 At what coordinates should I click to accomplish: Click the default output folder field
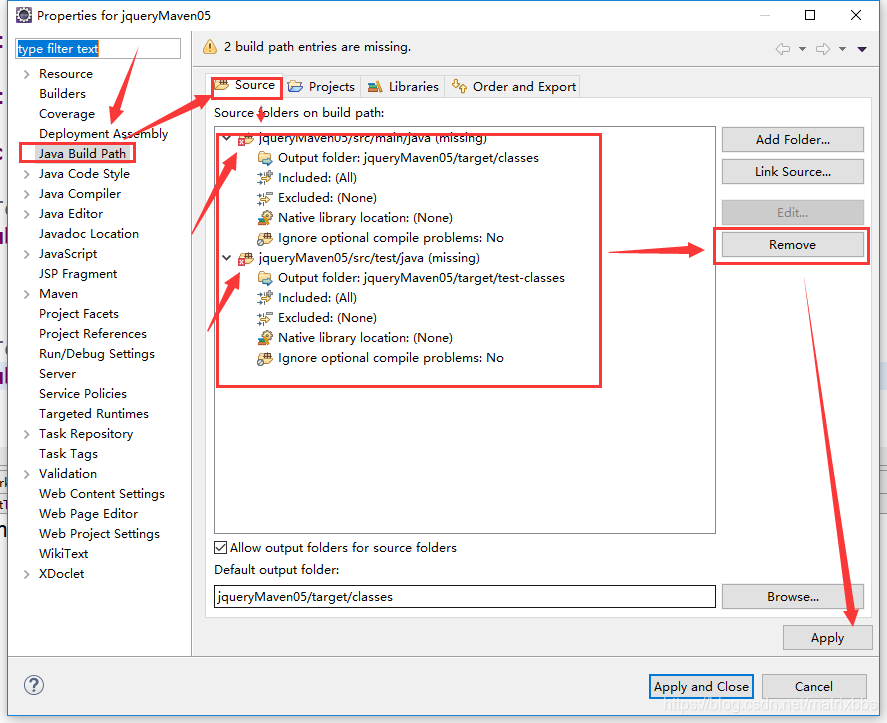point(464,597)
